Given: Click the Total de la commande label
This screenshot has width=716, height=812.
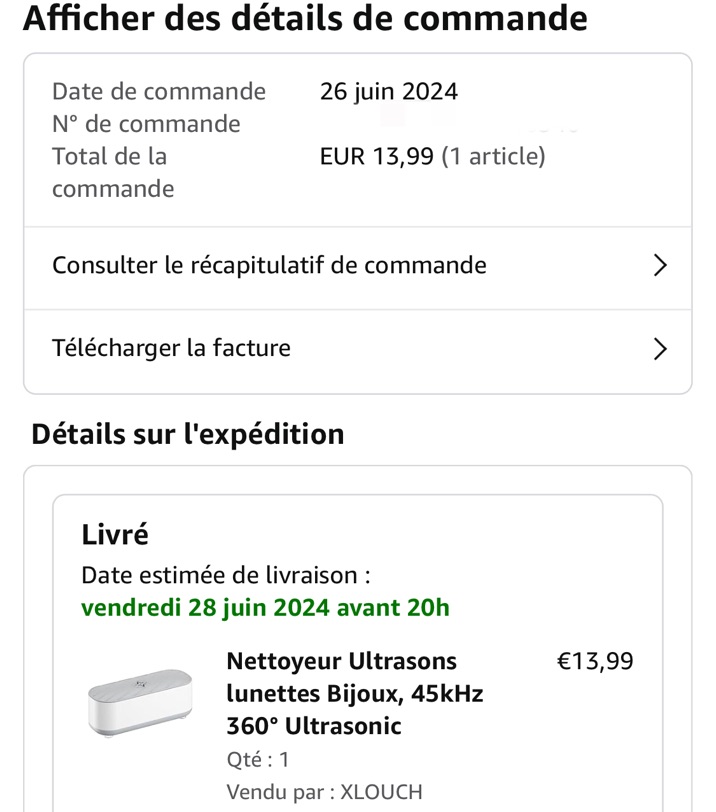Looking at the screenshot, I should 113,172.
